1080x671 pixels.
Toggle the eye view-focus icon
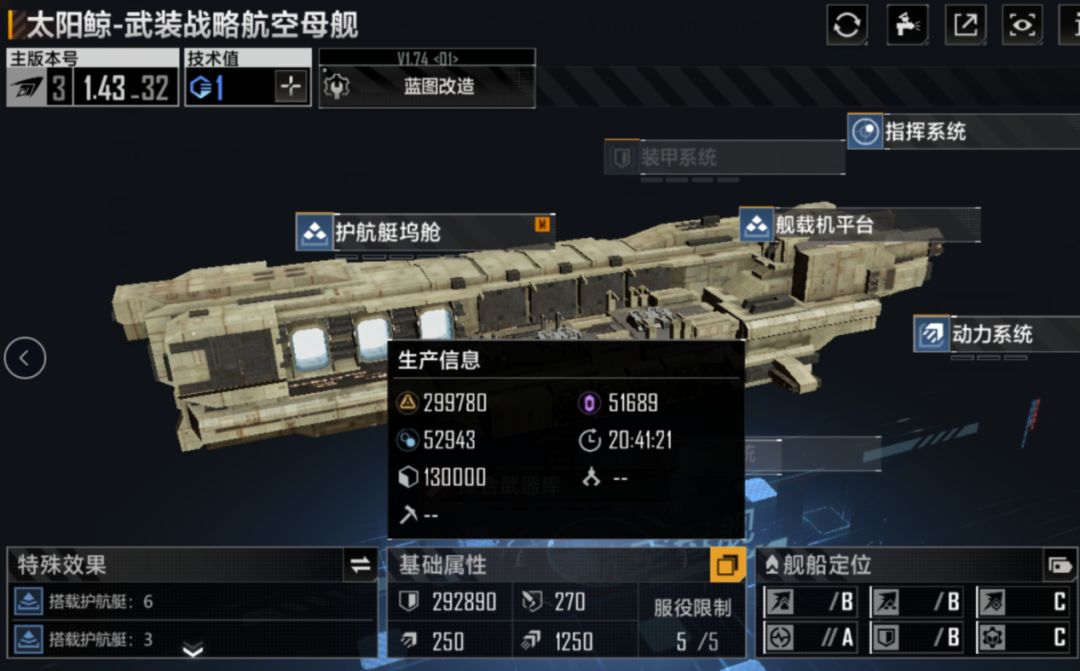pos(1022,25)
